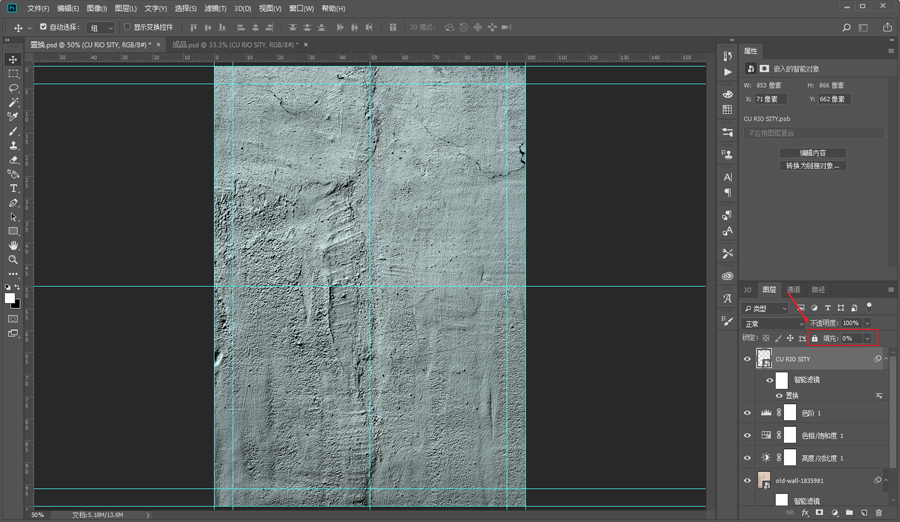
Task: Select the Zoom tool in toolbar
Action: pyautogui.click(x=13, y=259)
